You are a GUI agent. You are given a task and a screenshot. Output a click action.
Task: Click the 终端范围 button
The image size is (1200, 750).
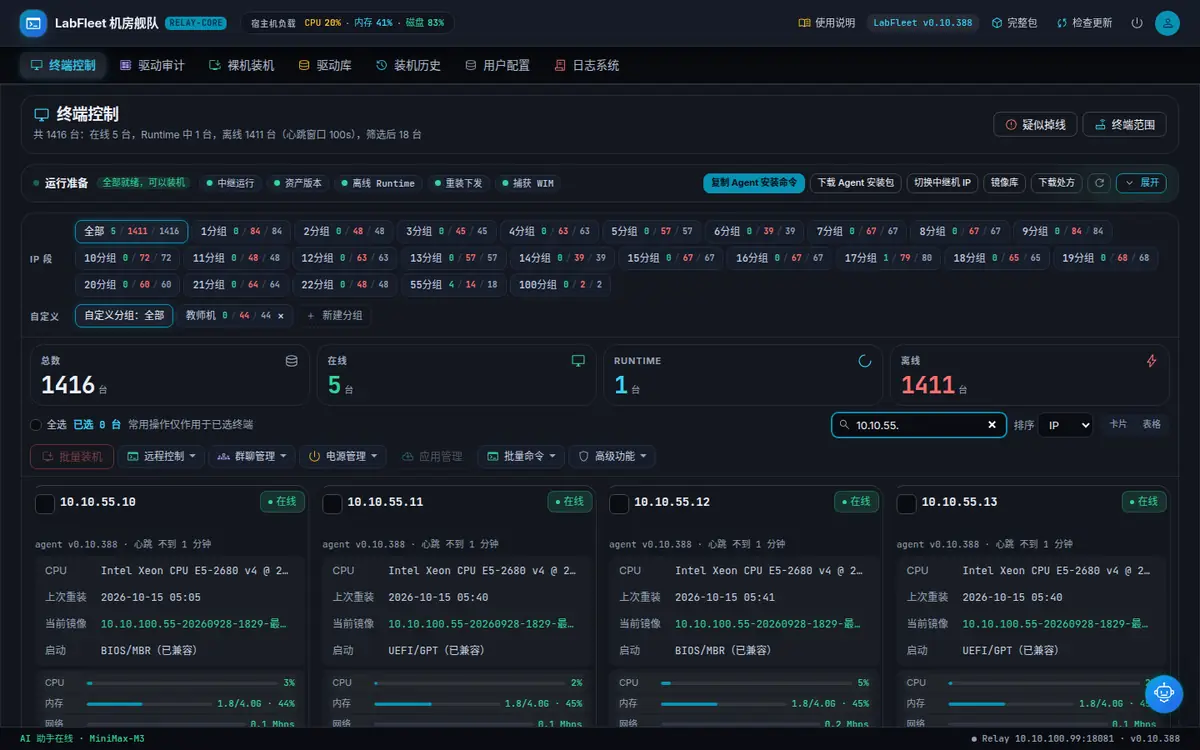1125,124
